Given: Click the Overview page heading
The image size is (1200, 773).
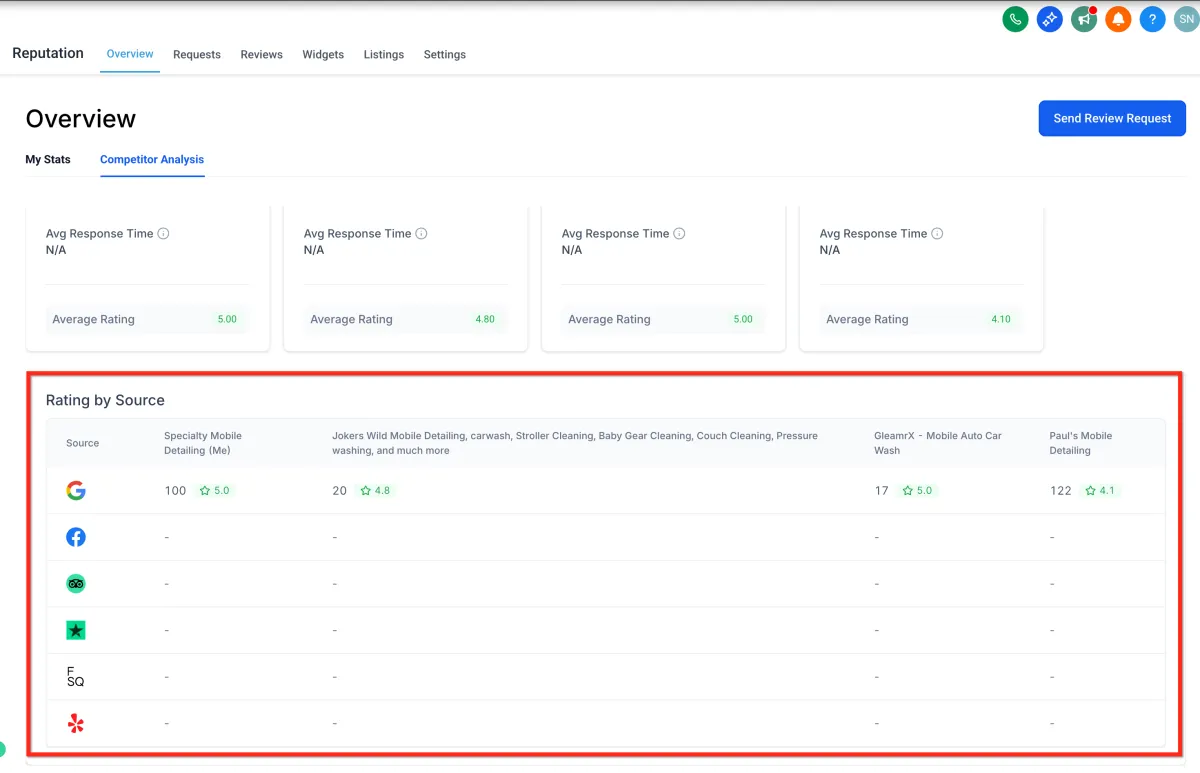Looking at the screenshot, I should coord(81,119).
